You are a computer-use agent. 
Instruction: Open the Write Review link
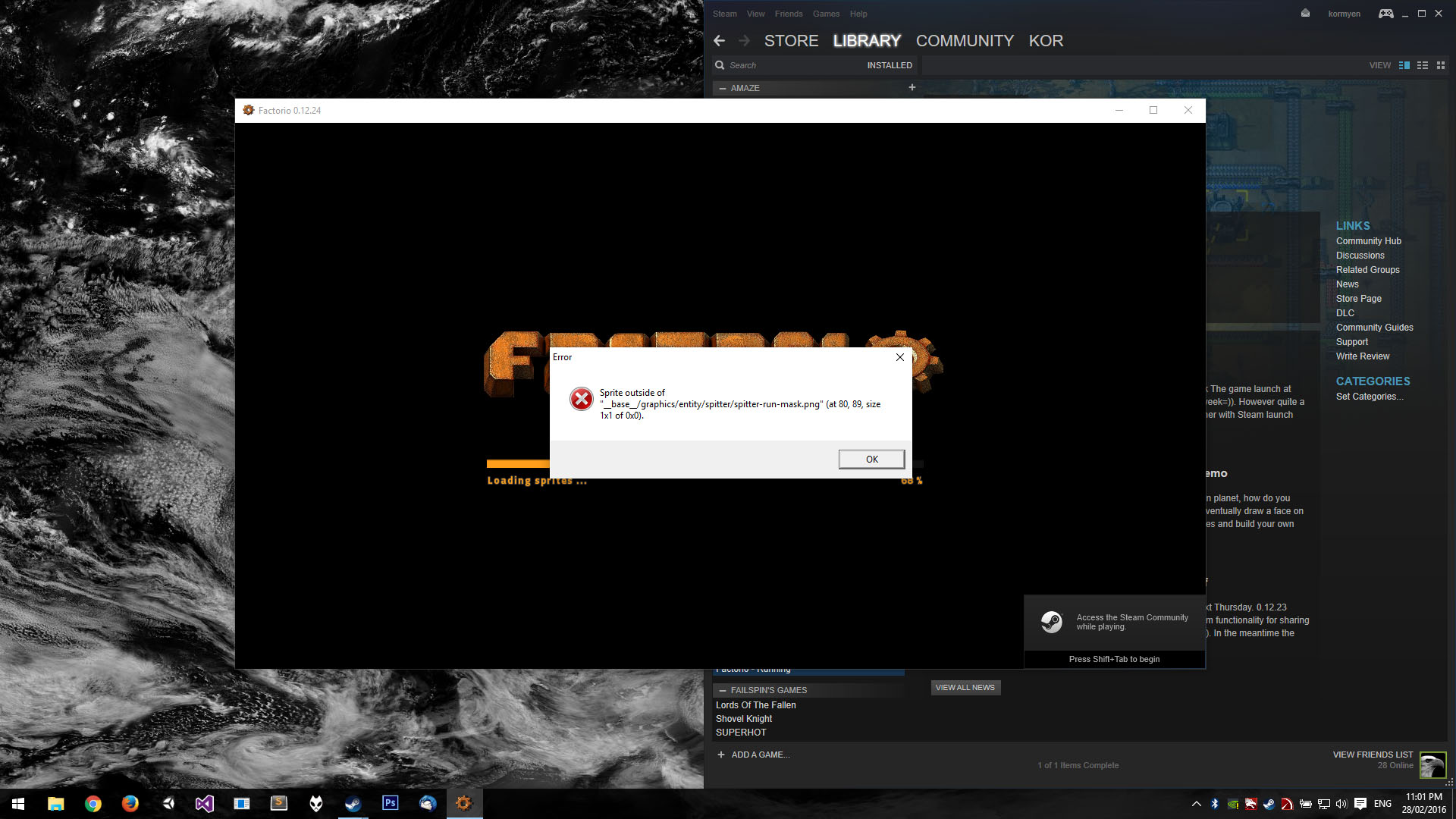point(1362,356)
